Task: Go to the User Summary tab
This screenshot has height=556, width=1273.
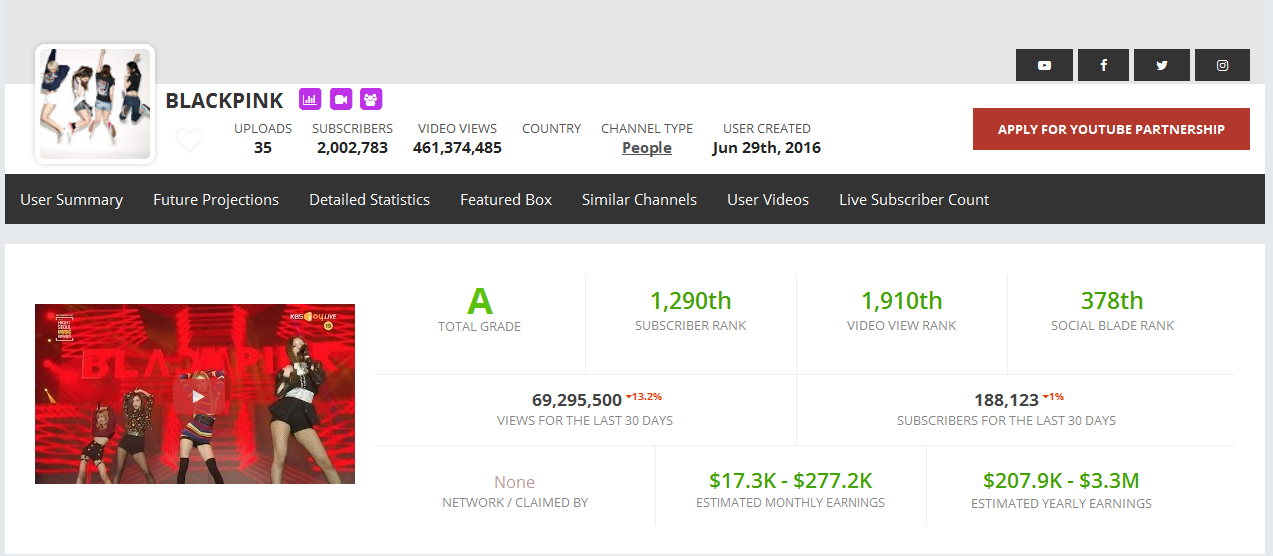Action: pos(71,199)
